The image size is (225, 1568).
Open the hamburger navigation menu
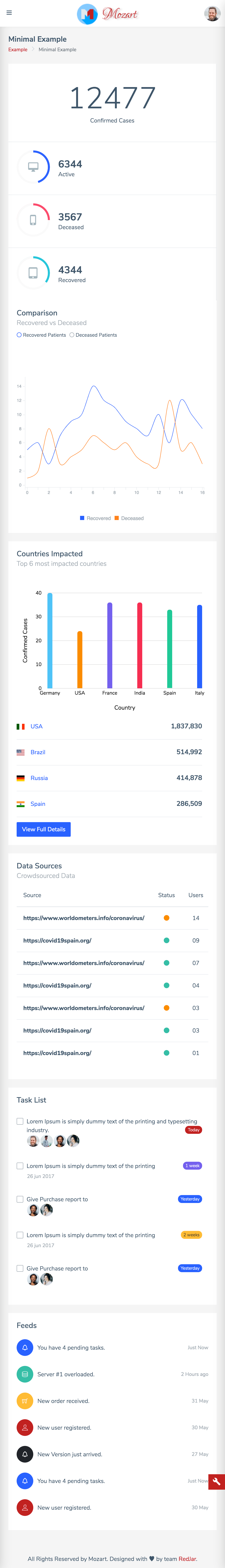point(9,13)
